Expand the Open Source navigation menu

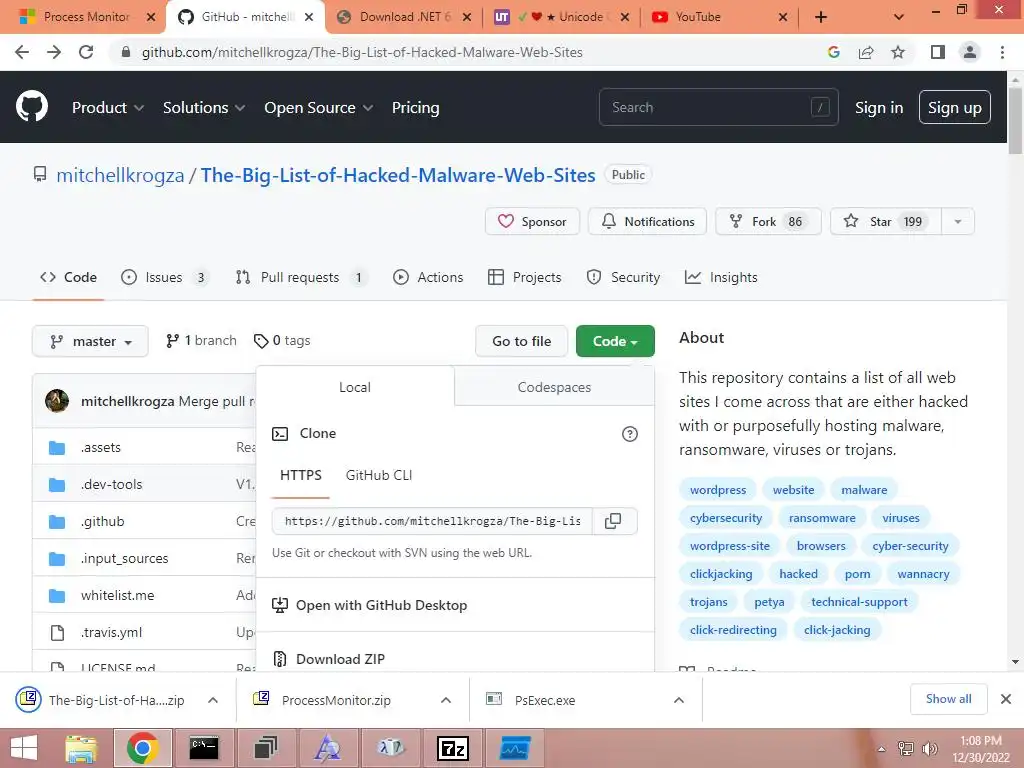[319, 108]
